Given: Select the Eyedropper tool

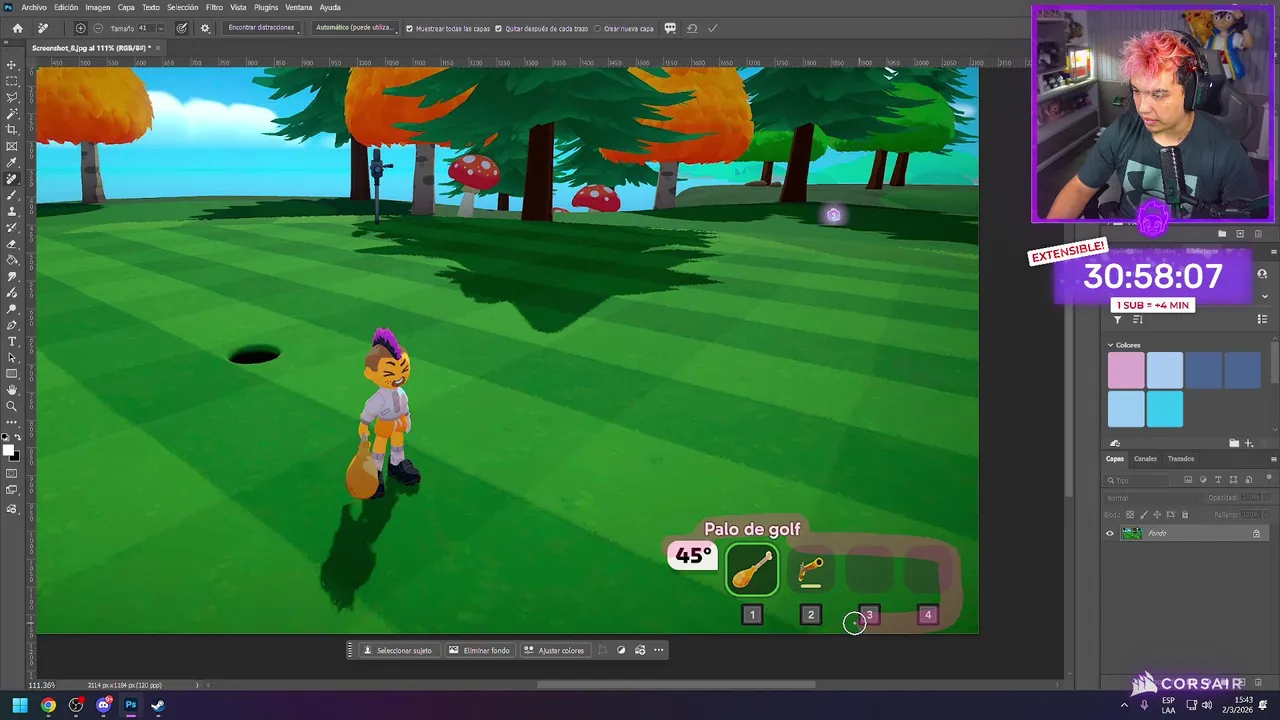Looking at the screenshot, I should coord(12,163).
